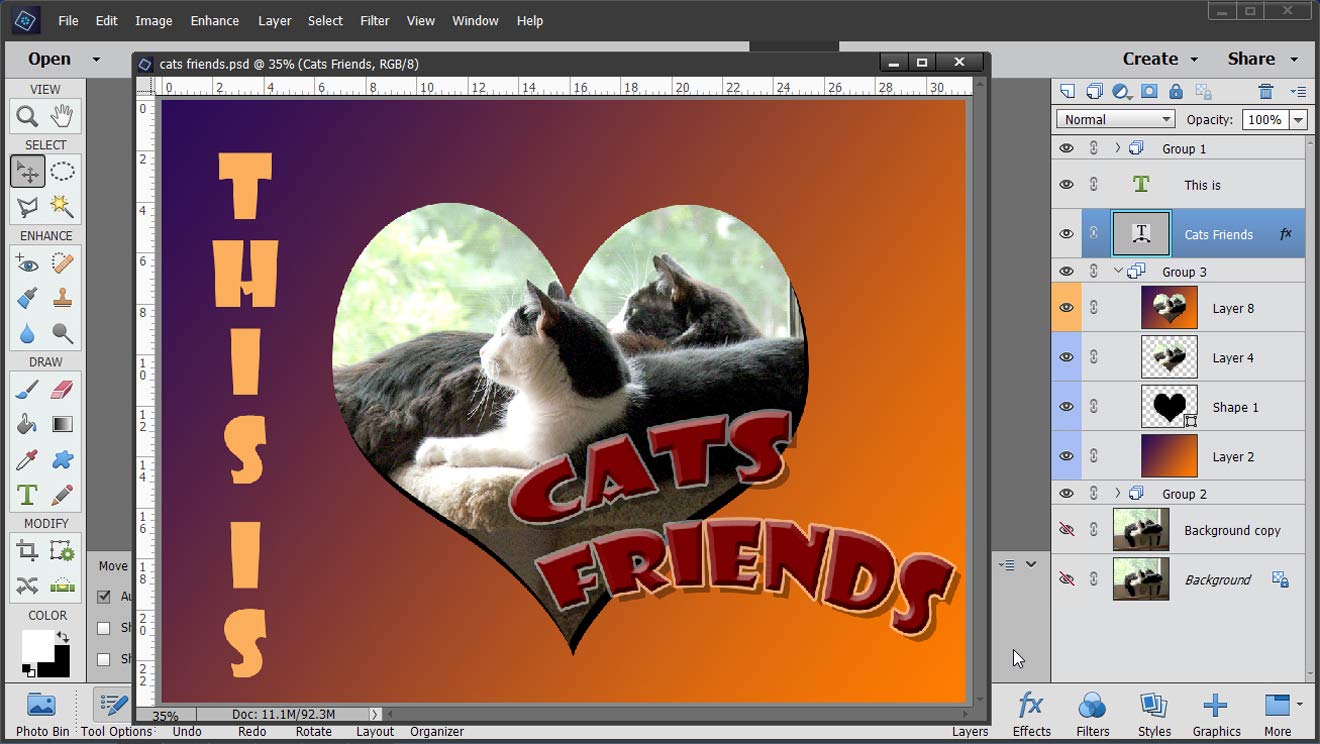
Task: Open the Layers panel flyout menu
Action: (x=1298, y=91)
